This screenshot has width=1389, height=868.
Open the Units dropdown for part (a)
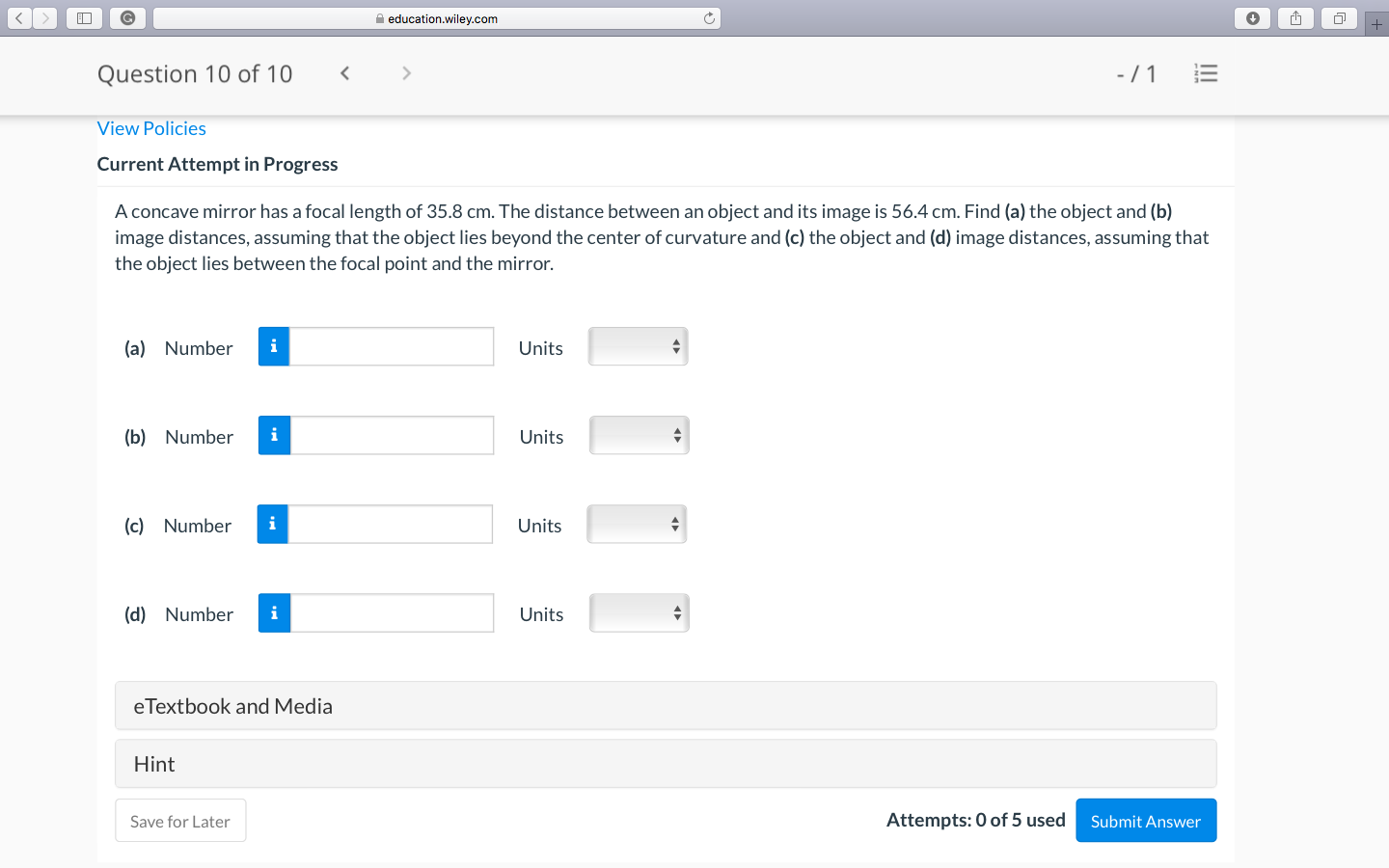coord(638,346)
